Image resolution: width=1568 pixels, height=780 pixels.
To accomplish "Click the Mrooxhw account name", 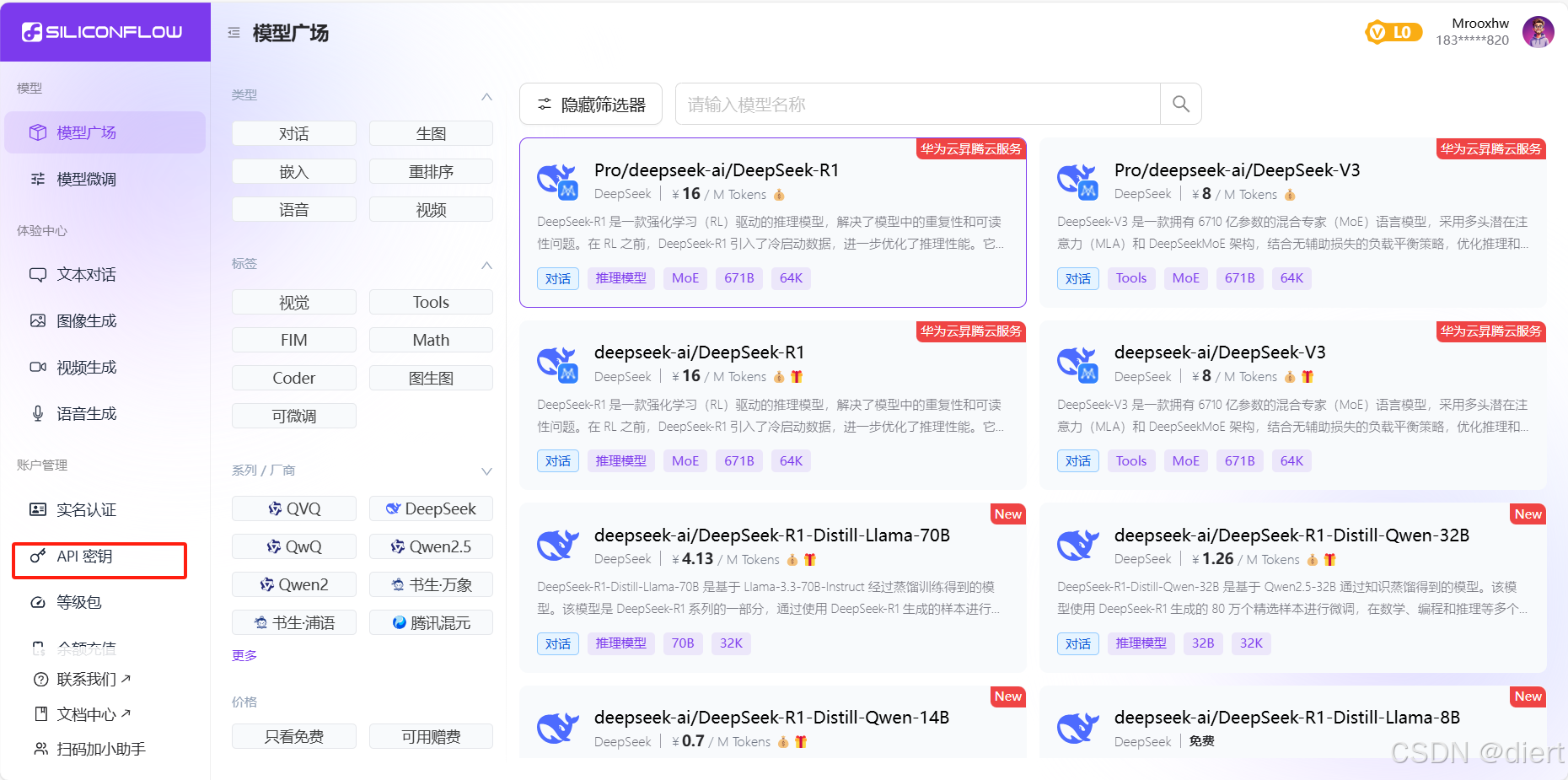I will click(x=1480, y=24).
